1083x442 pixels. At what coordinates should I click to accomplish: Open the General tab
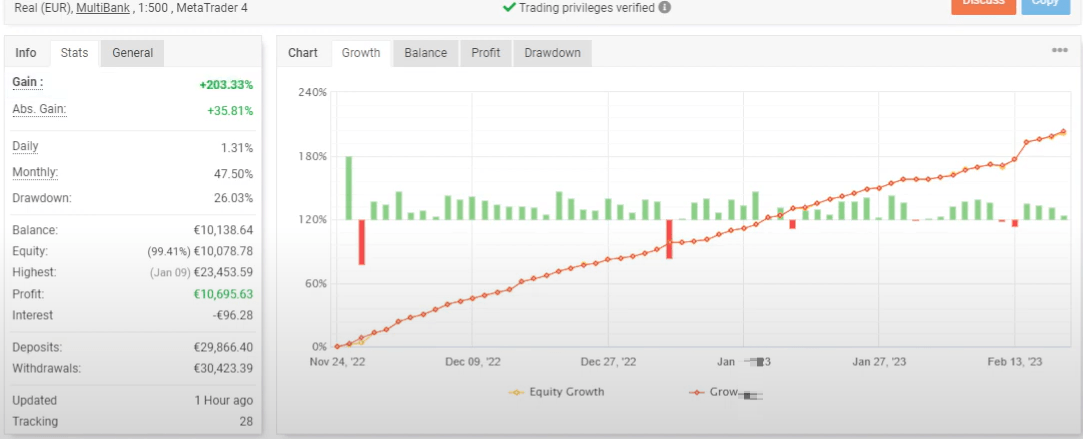point(132,53)
